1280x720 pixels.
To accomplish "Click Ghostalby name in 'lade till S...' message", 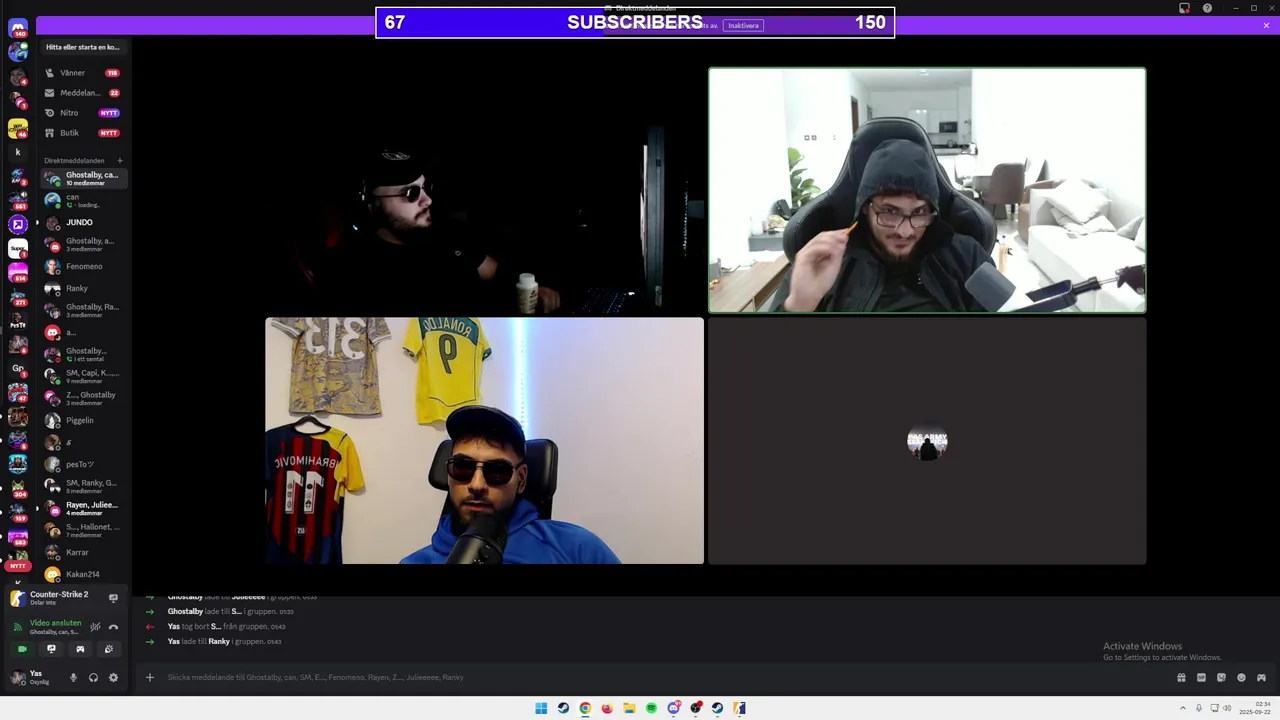I will 185,611.
